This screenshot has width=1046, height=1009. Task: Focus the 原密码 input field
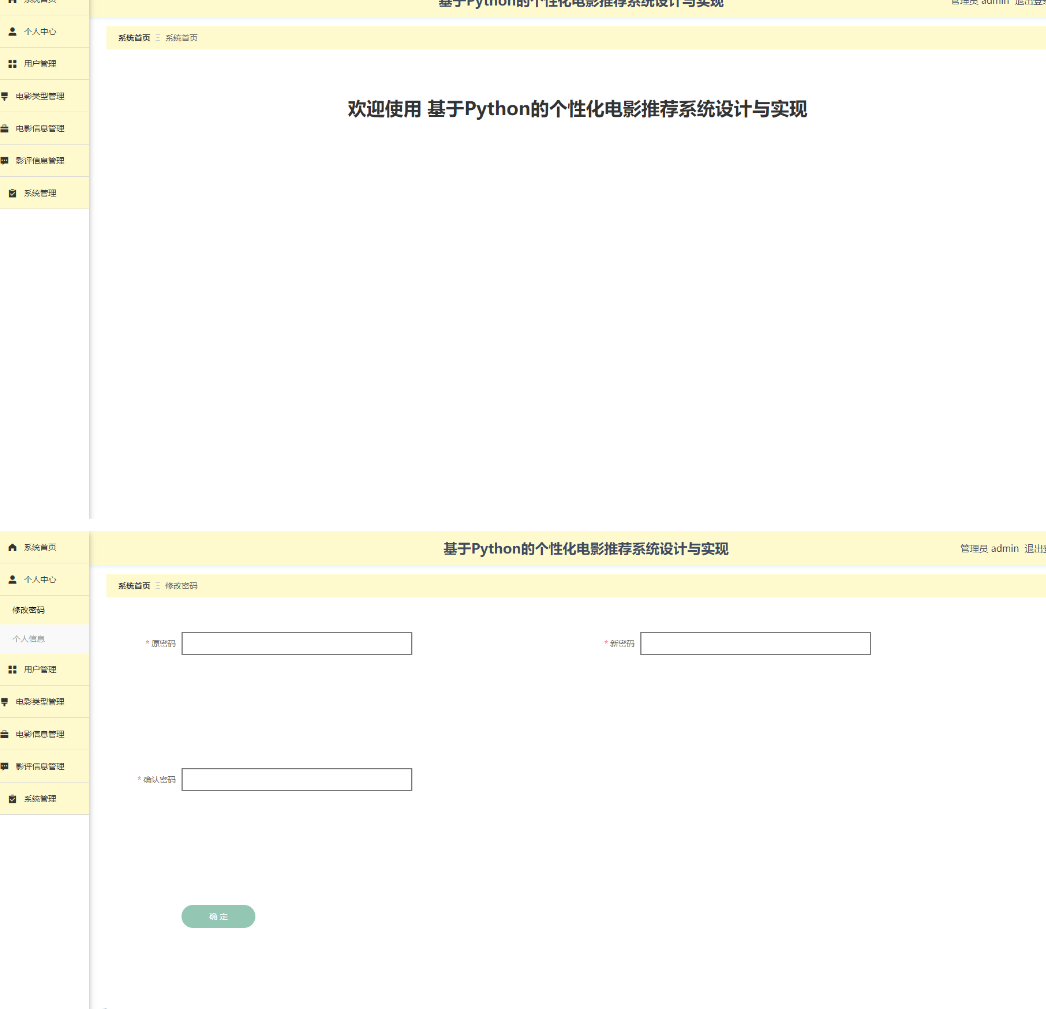click(297, 644)
